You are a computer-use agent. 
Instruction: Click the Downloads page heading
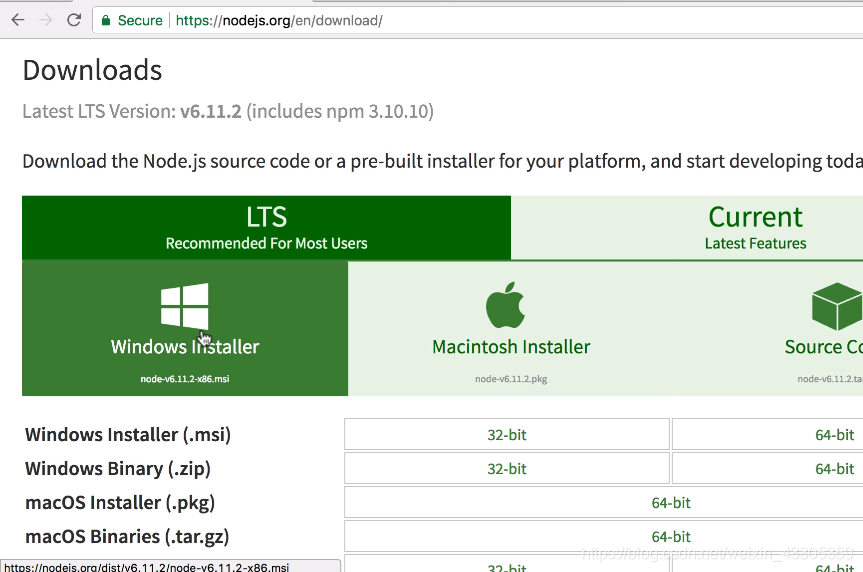tap(92, 70)
